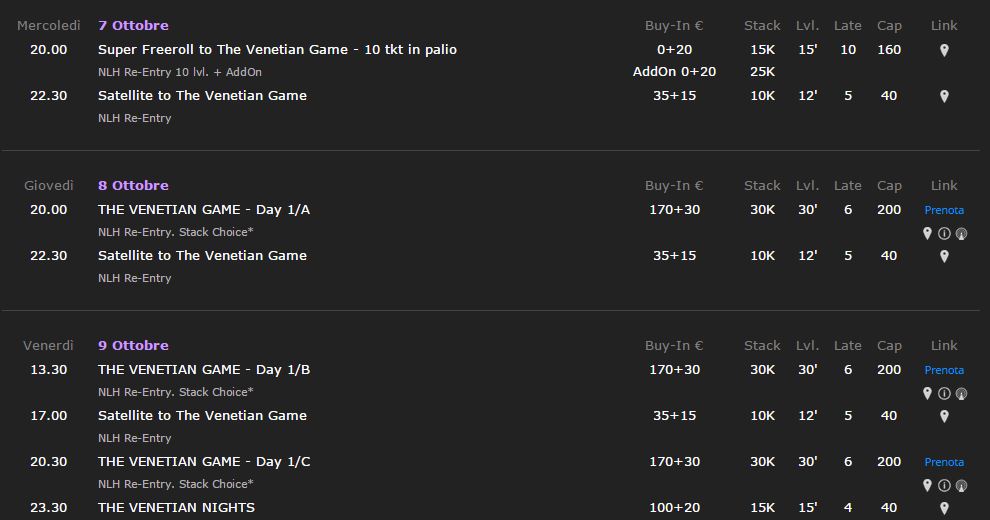This screenshot has width=990, height=520.
Task: Select THE VENETIAN GAME - Day 1/A title
Action: point(204,210)
